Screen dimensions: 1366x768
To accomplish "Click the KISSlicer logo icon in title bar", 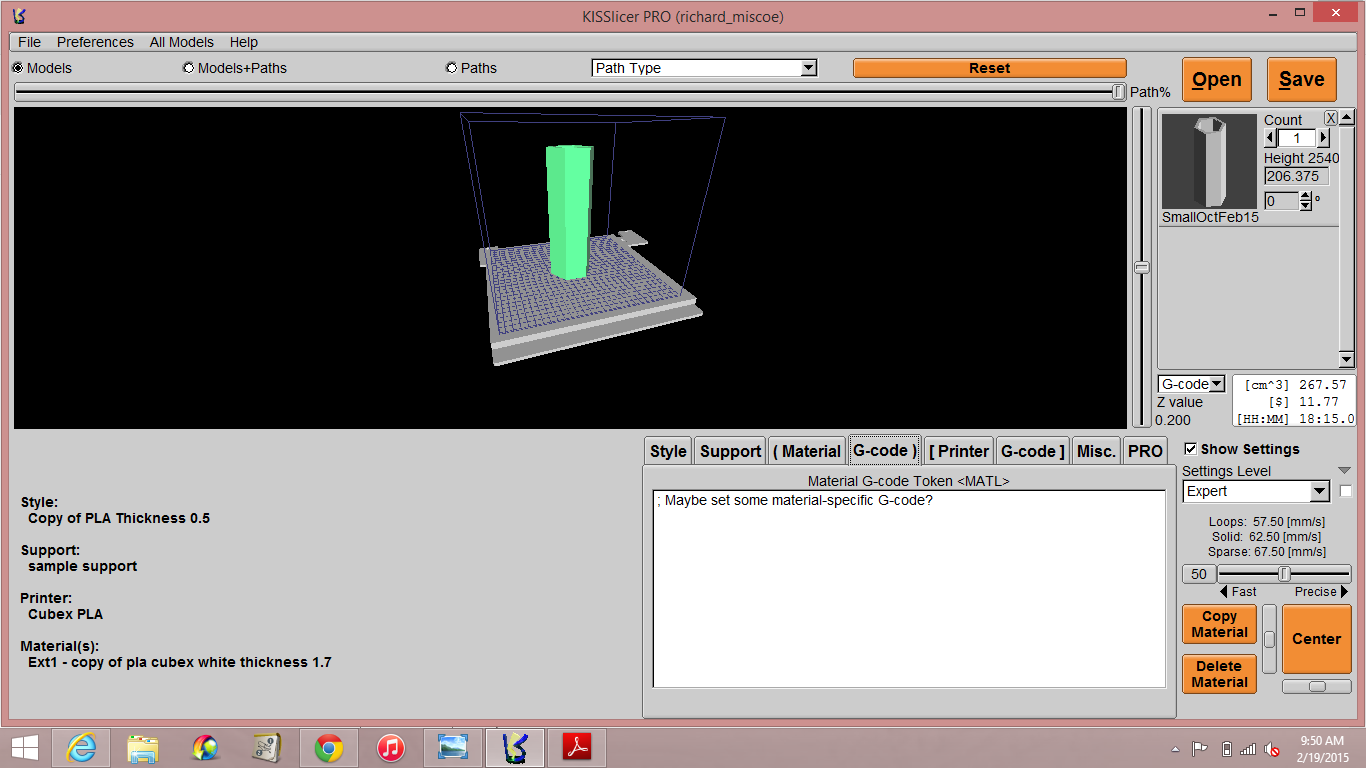I will (19, 16).
